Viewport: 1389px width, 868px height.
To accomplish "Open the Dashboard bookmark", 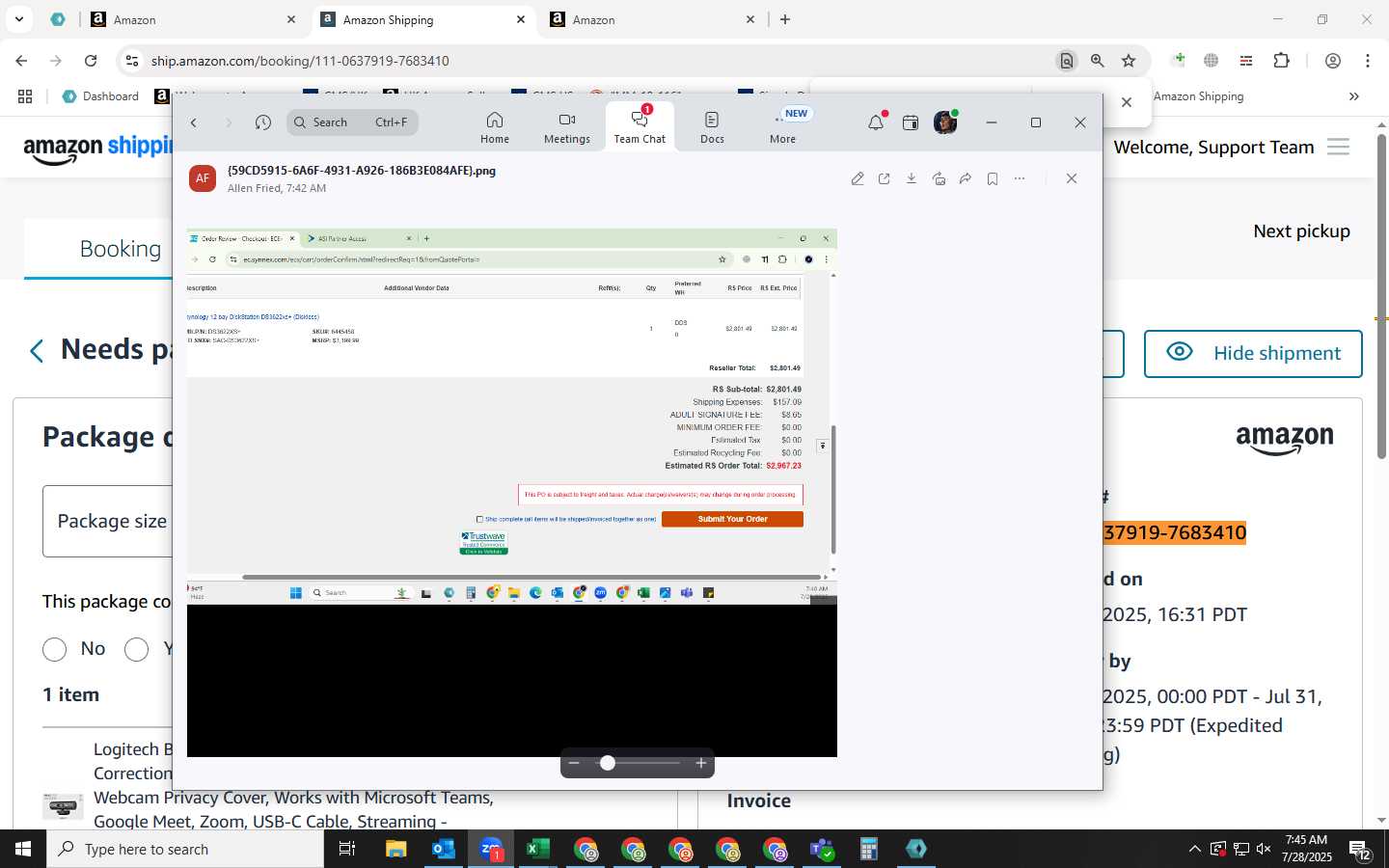I will pyautogui.click(x=100, y=96).
